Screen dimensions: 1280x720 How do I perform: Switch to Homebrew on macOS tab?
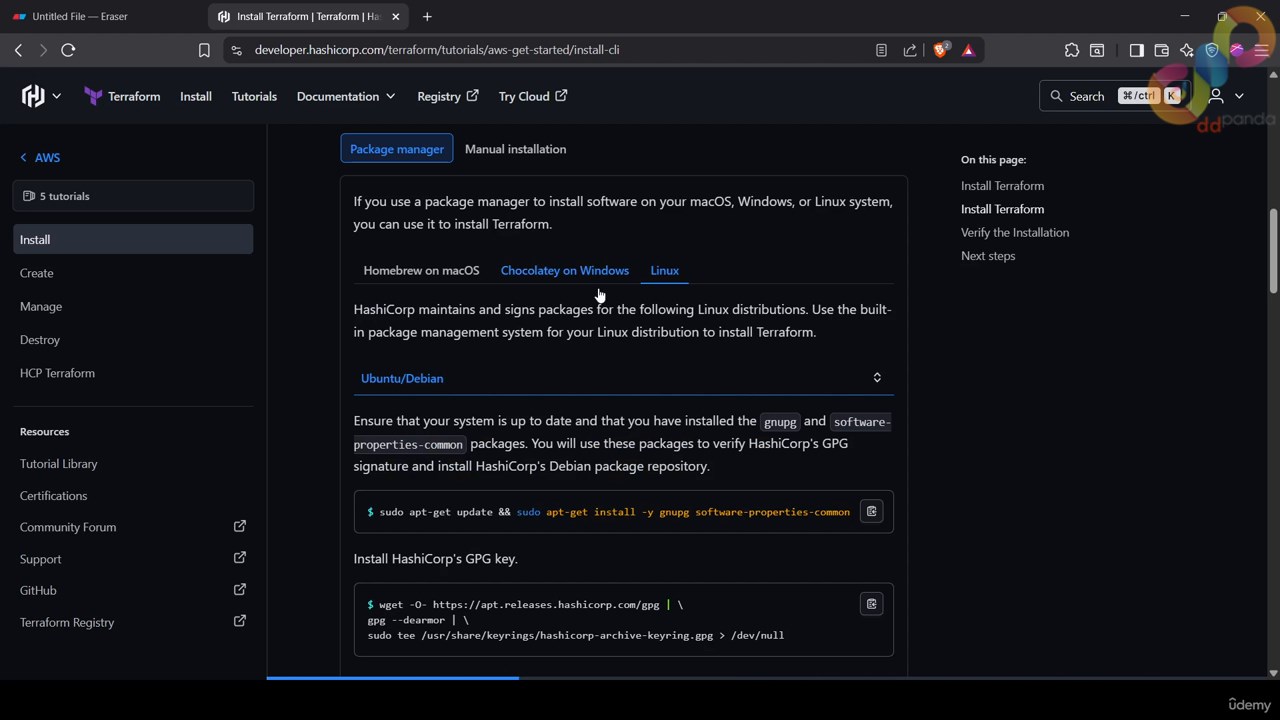[x=421, y=271]
